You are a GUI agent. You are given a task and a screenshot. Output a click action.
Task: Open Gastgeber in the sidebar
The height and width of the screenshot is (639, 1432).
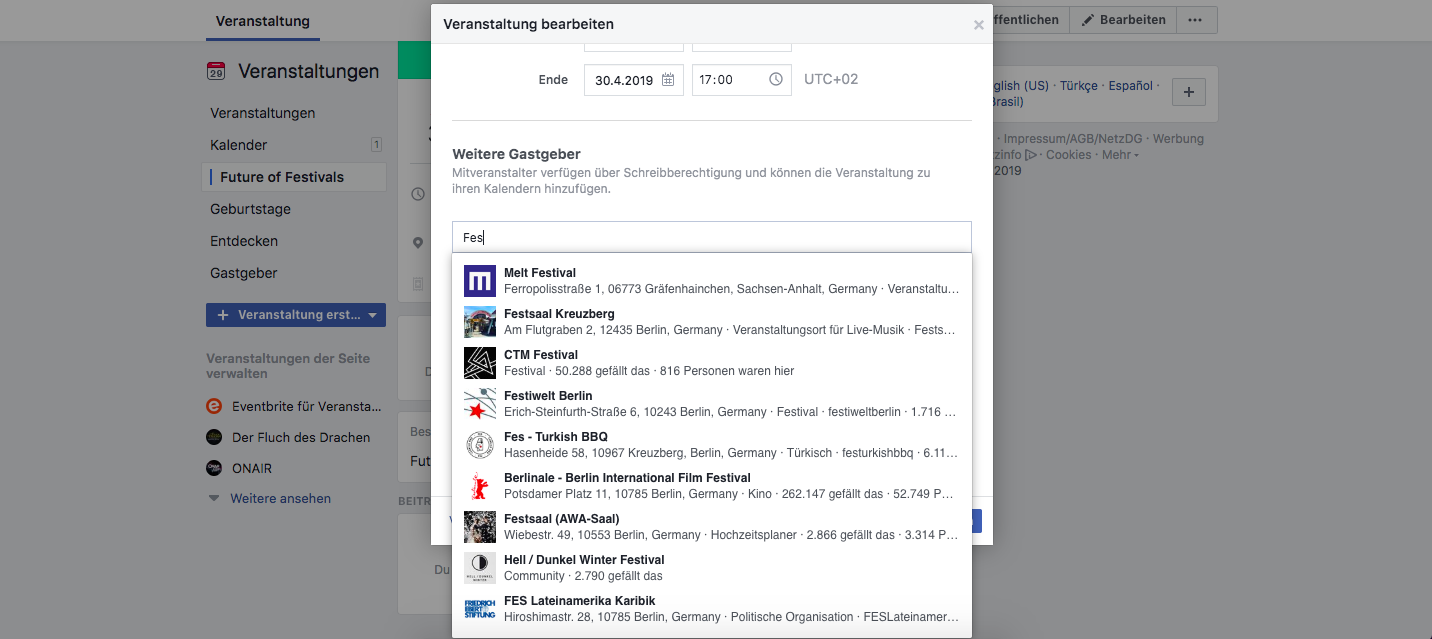[x=244, y=273]
